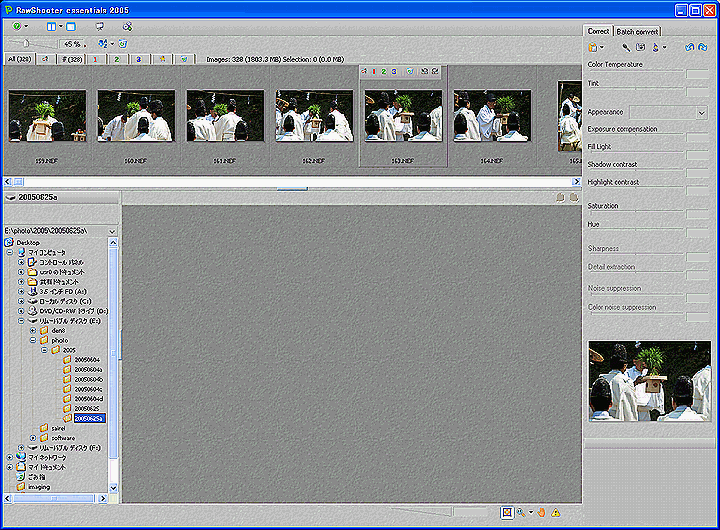
Task: Click the snapshot icon in Correct panel
Action: click(x=640, y=47)
